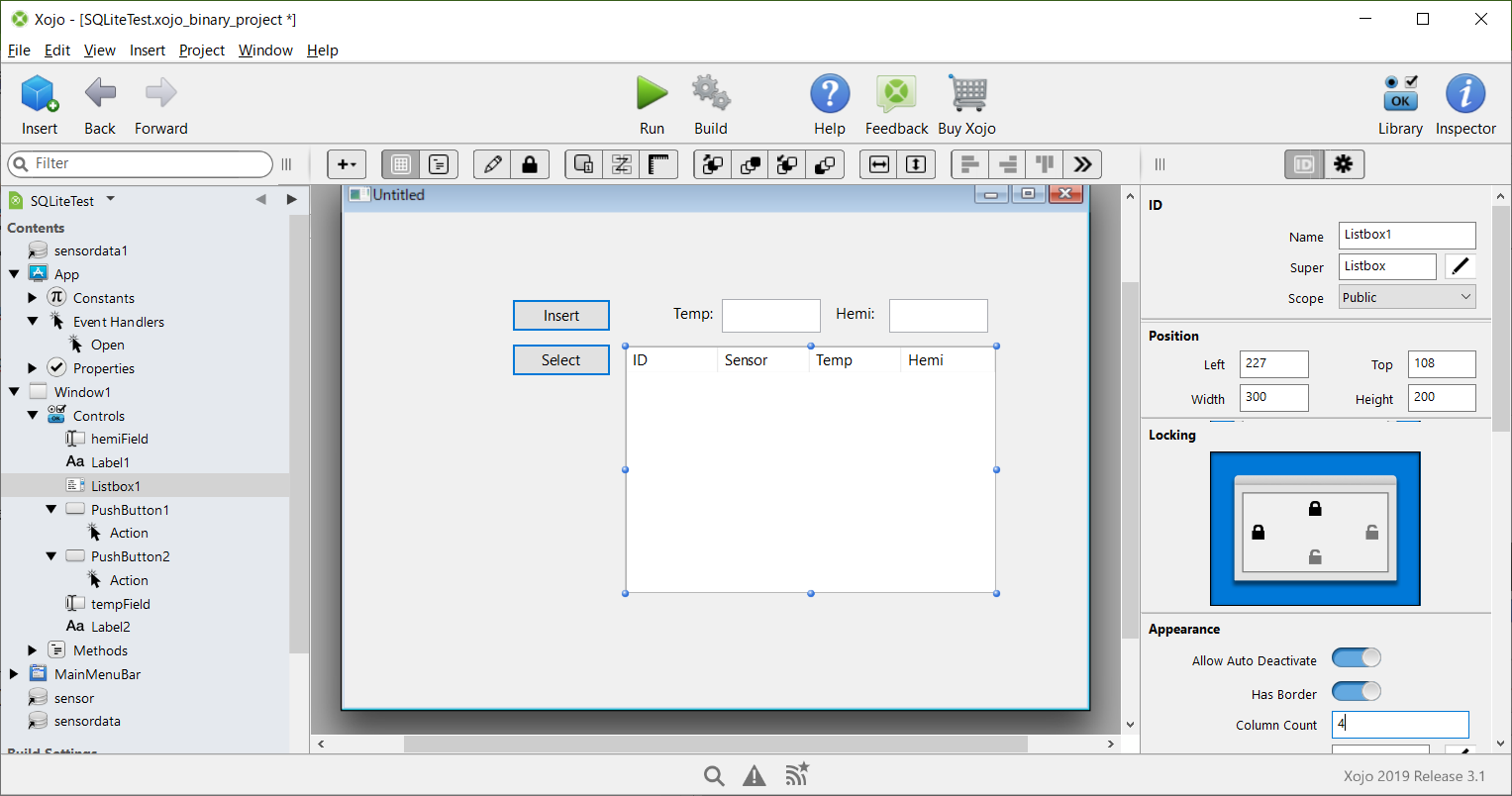Open the warnings triangle icon in status bar

pos(755,775)
